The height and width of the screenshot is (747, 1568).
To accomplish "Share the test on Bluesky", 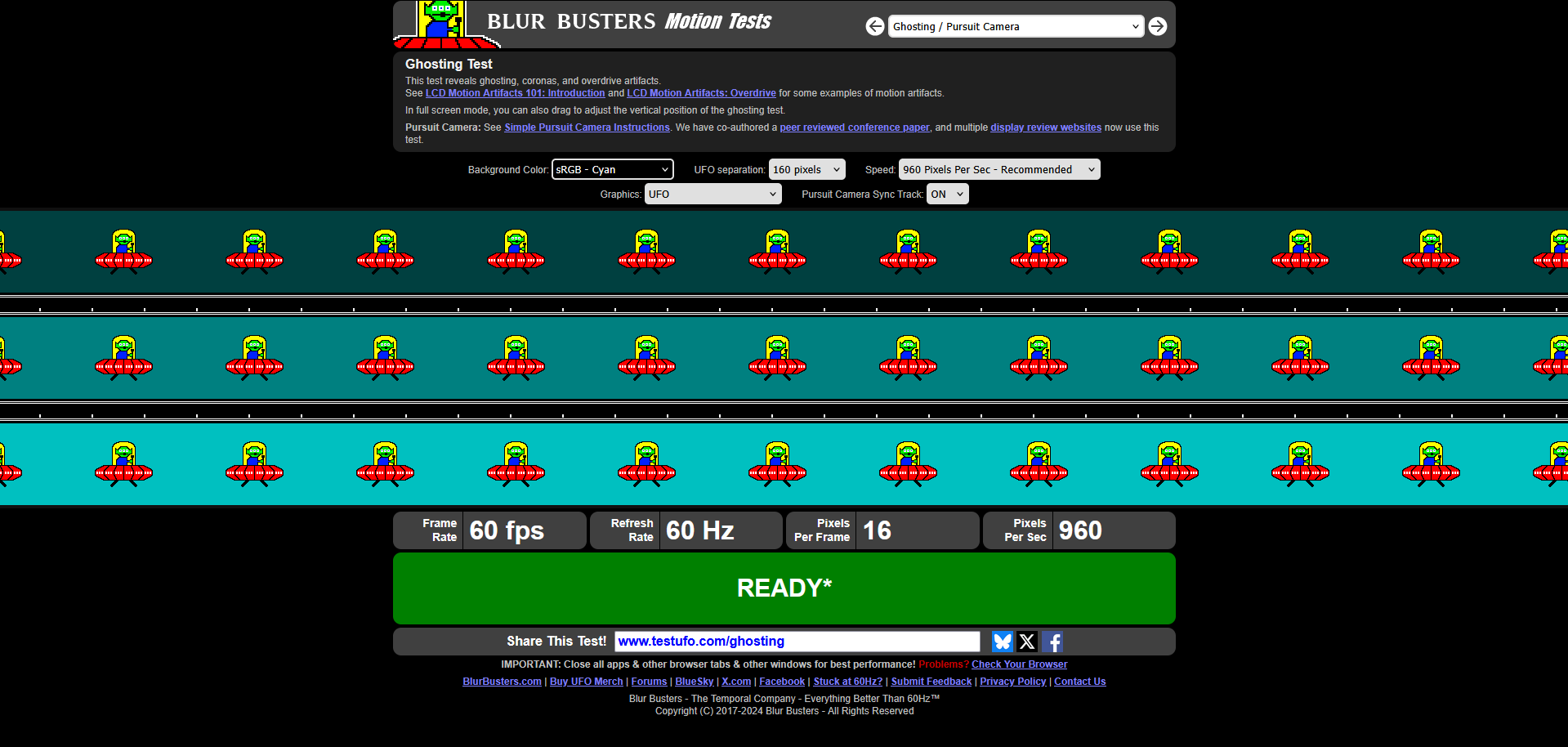I will click(x=1002, y=642).
